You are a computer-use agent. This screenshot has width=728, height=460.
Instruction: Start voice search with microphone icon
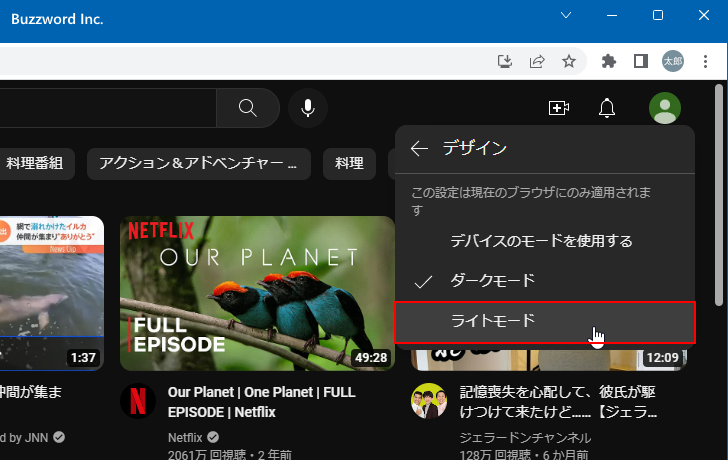[x=308, y=108]
